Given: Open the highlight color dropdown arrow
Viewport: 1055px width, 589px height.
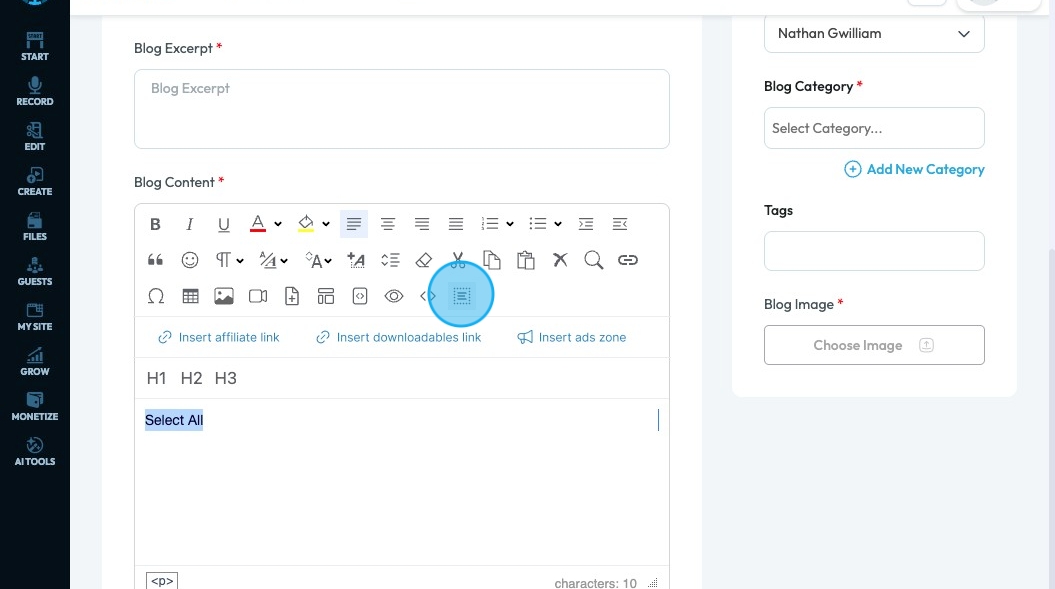Looking at the screenshot, I should [x=326, y=224].
